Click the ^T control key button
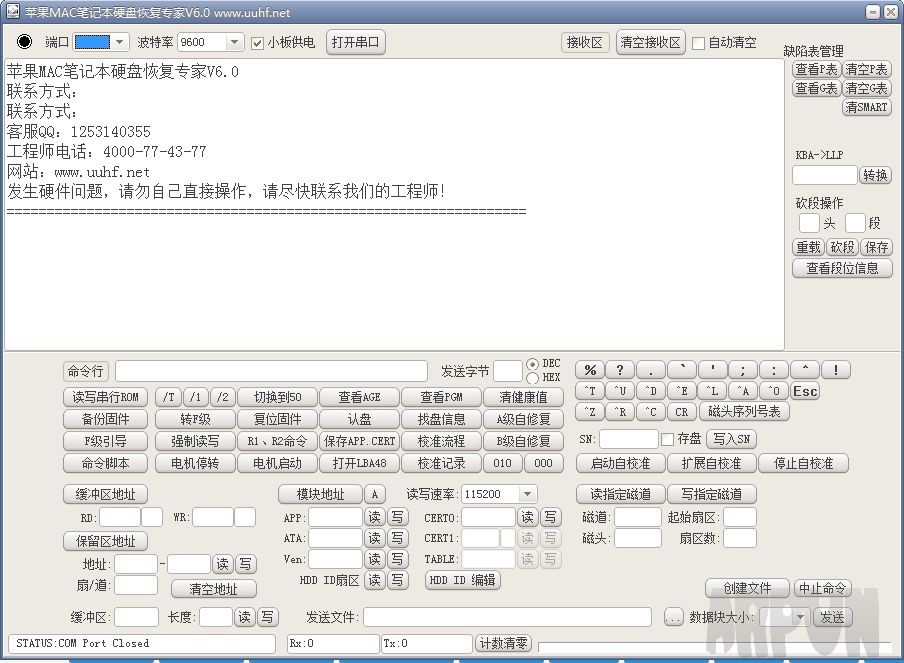The height and width of the screenshot is (663, 904). [590, 391]
